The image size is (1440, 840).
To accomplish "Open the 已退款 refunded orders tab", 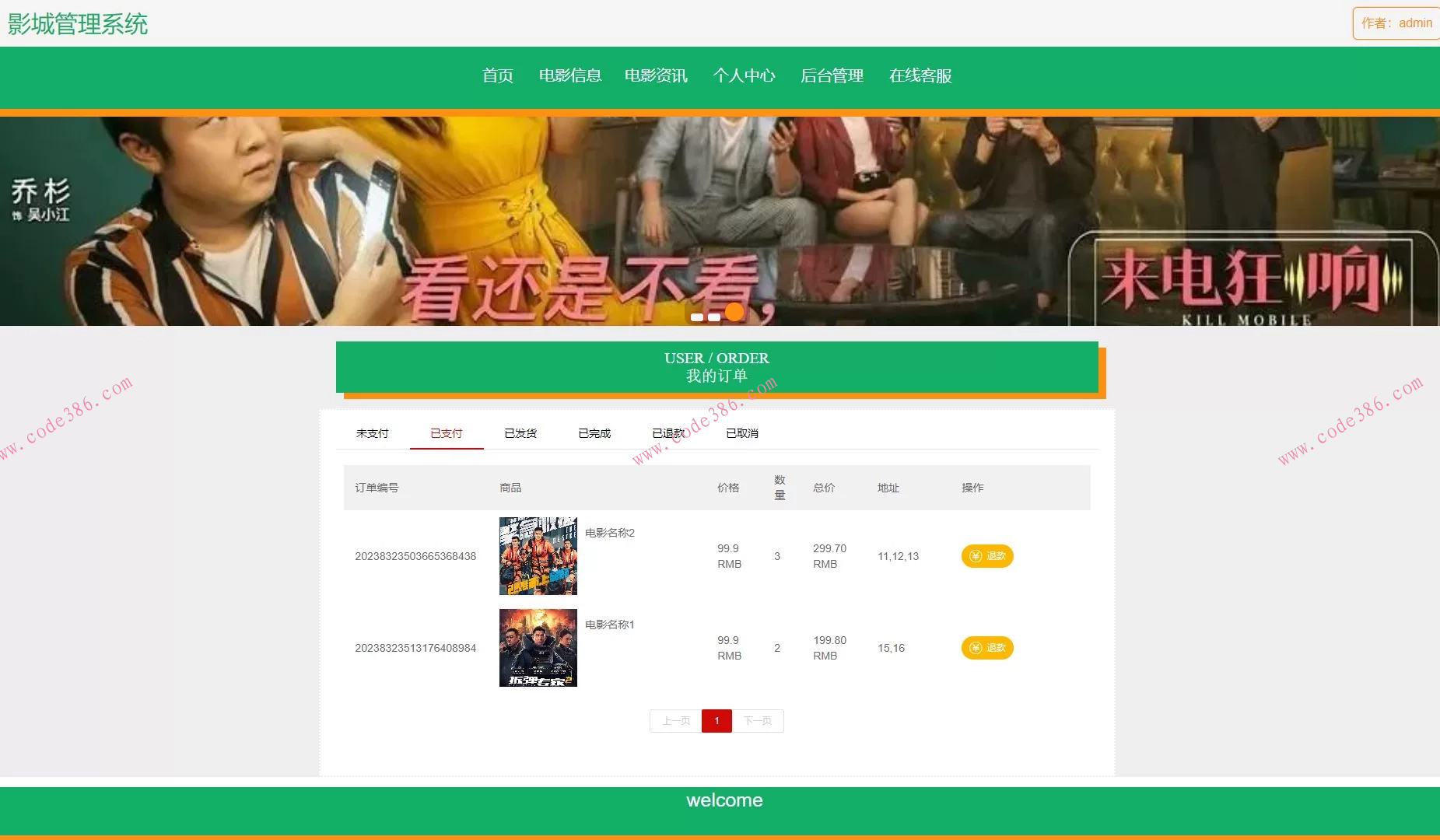I will [x=667, y=432].
